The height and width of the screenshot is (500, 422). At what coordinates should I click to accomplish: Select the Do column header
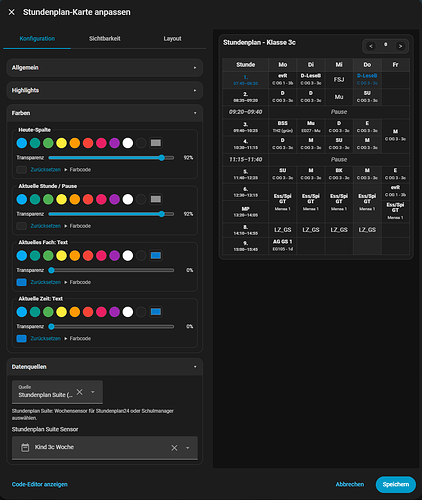tap(367, 65)
